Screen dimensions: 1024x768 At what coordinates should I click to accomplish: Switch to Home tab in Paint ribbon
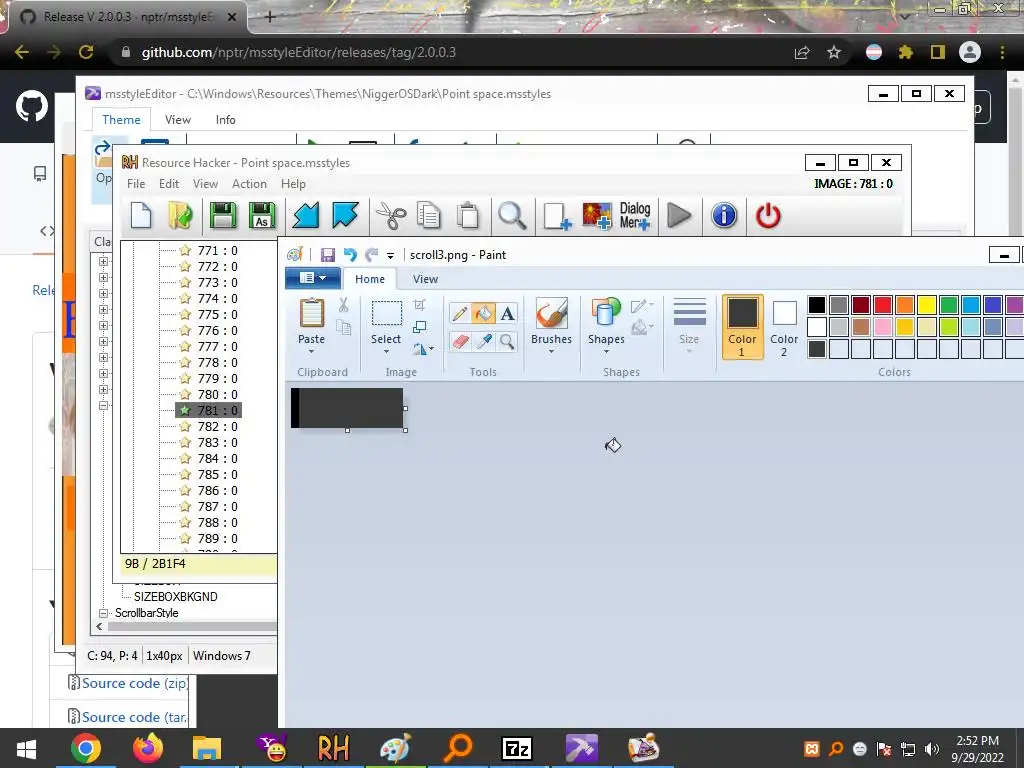click(x=370, y=279)
